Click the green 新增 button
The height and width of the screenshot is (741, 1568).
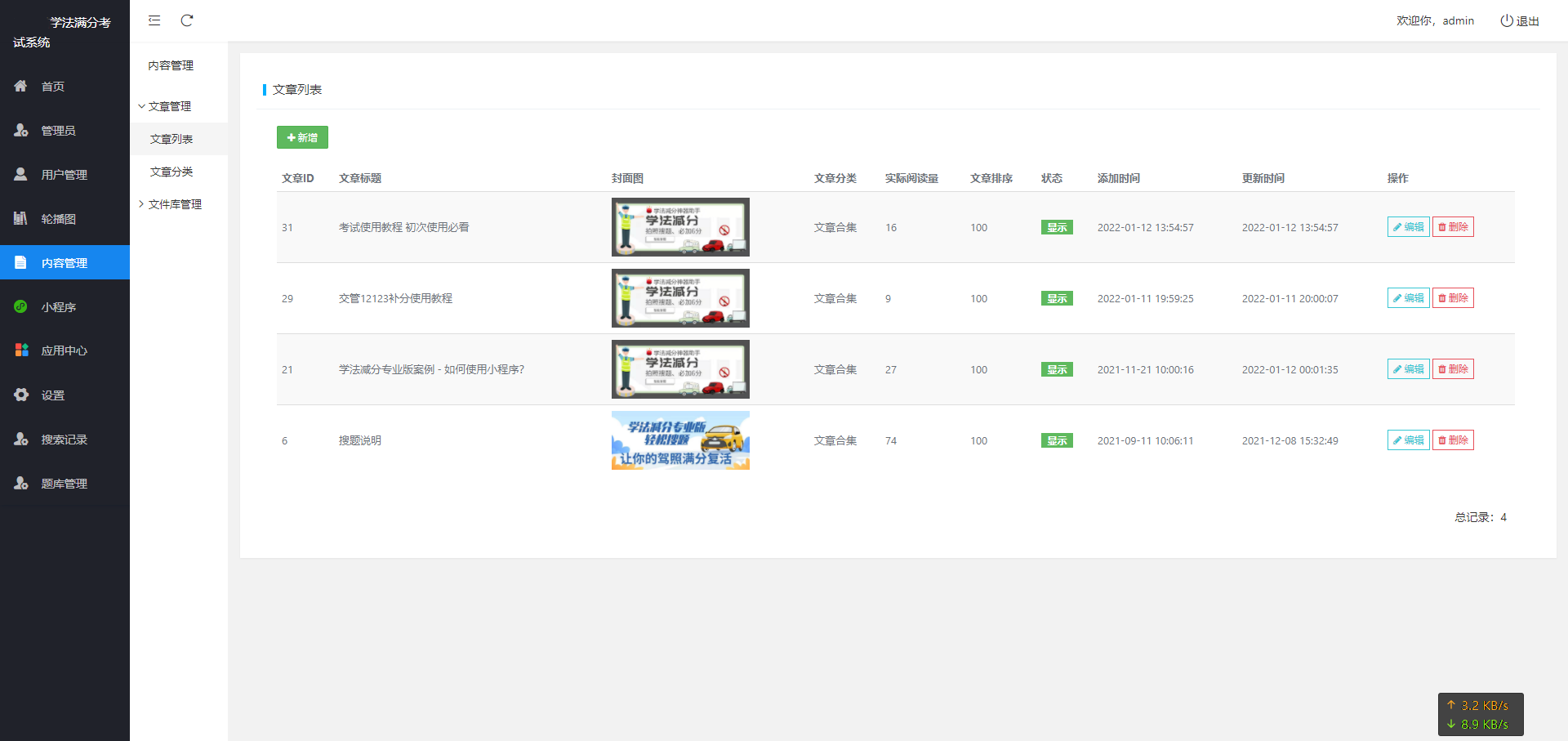click(302, 137)
